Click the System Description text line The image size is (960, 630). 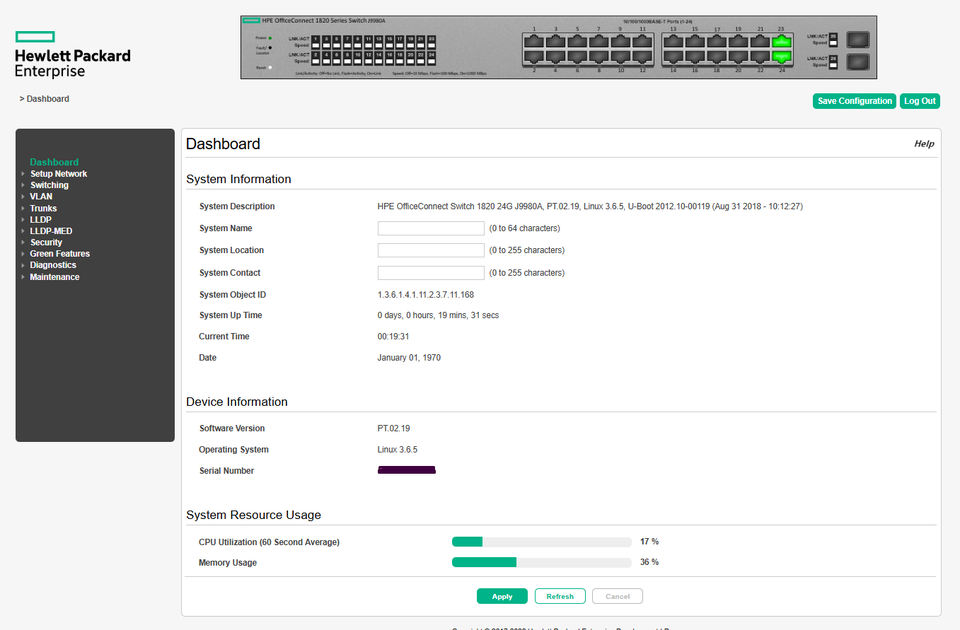[x=590, y=206]
